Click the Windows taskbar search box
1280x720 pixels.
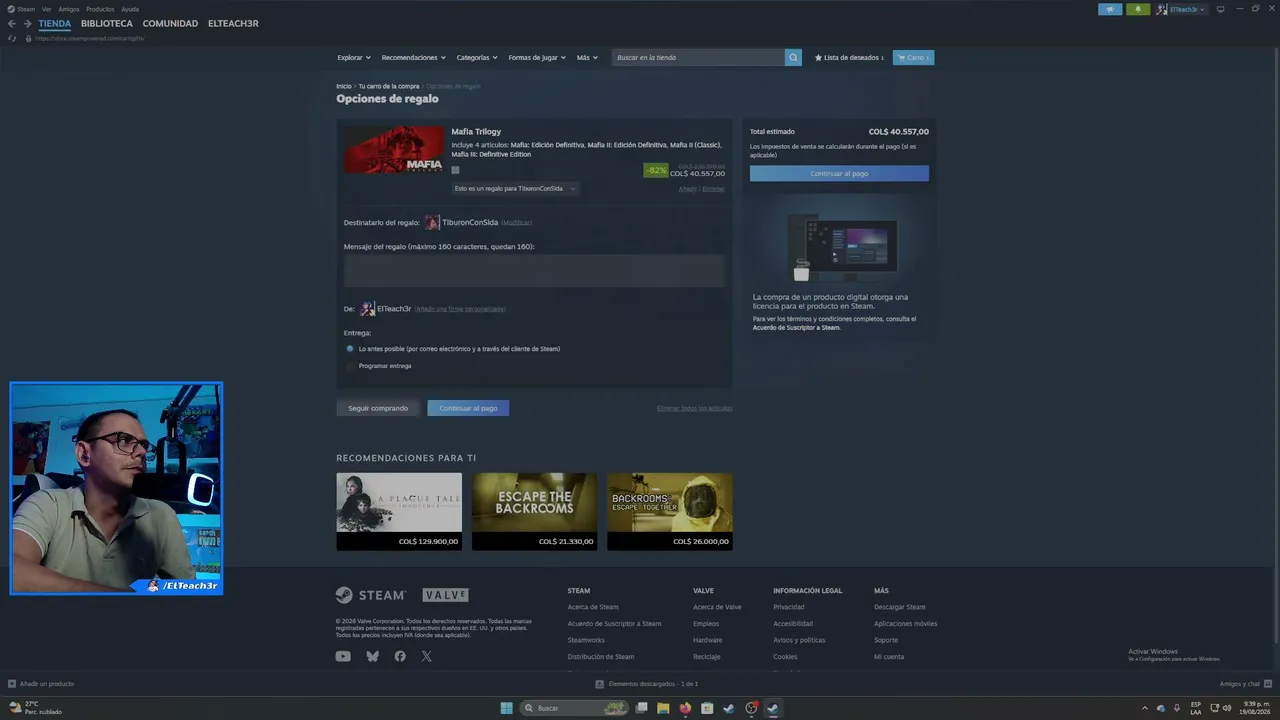point(575,708)
